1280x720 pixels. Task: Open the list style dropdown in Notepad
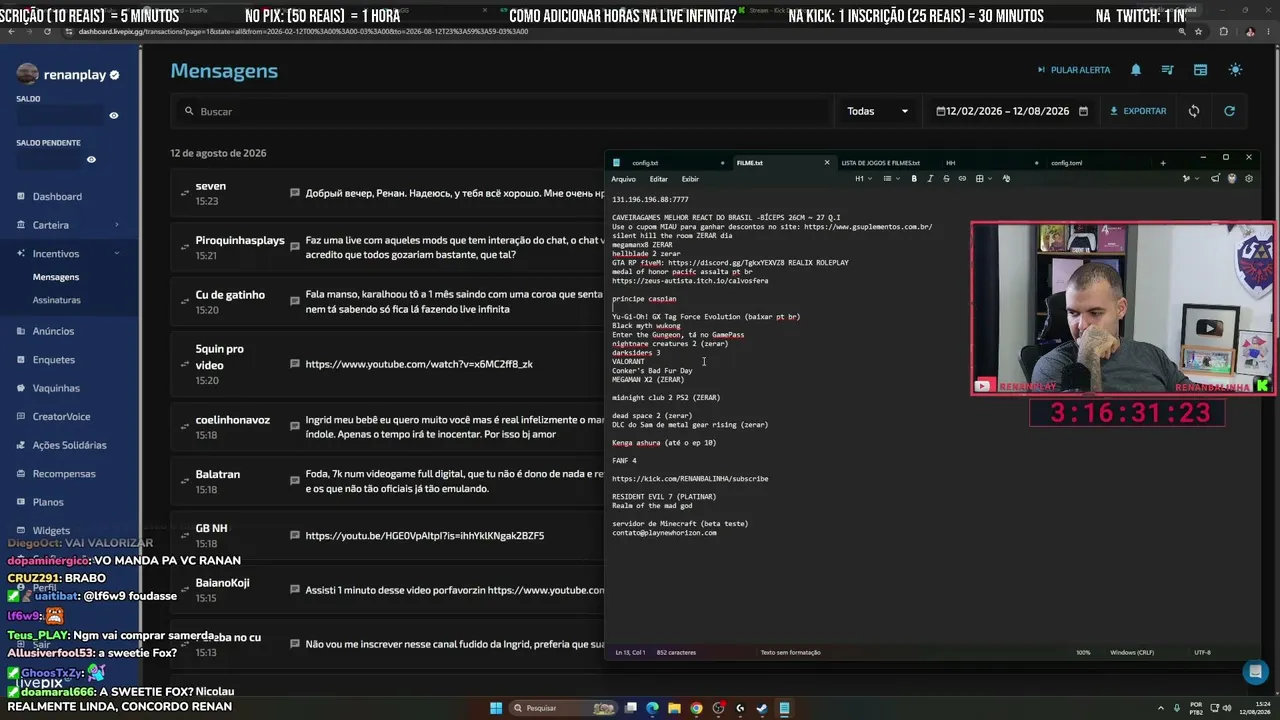pos(891,179)
